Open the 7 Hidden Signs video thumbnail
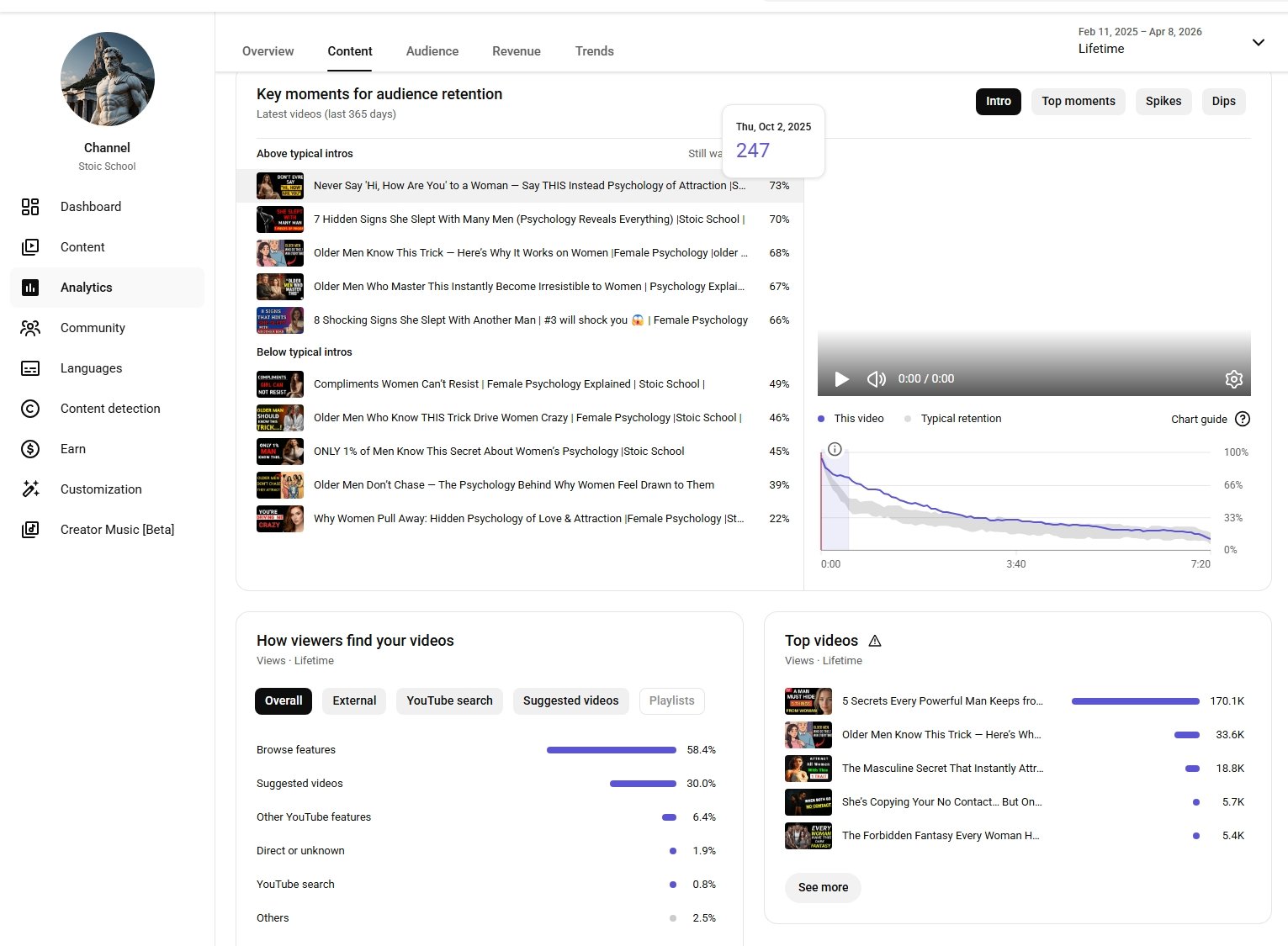Image resolution: width=1288 pixels, height=946 pixels. coord(279,219)
